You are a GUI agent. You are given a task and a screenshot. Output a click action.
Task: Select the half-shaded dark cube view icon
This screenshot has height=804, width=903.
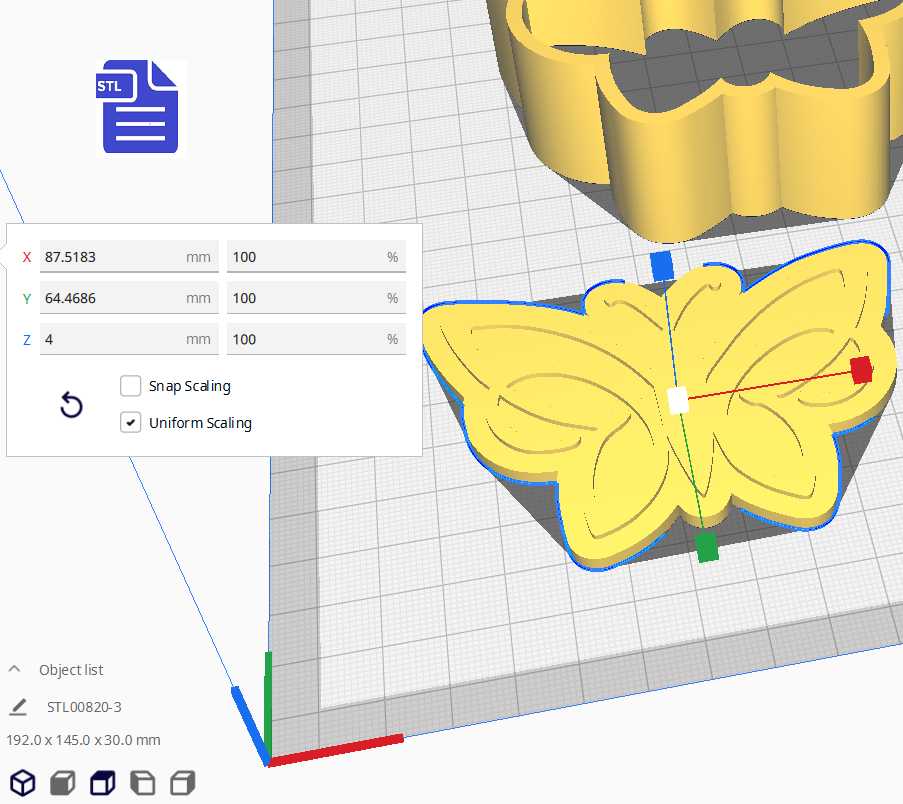click(102, 783)
